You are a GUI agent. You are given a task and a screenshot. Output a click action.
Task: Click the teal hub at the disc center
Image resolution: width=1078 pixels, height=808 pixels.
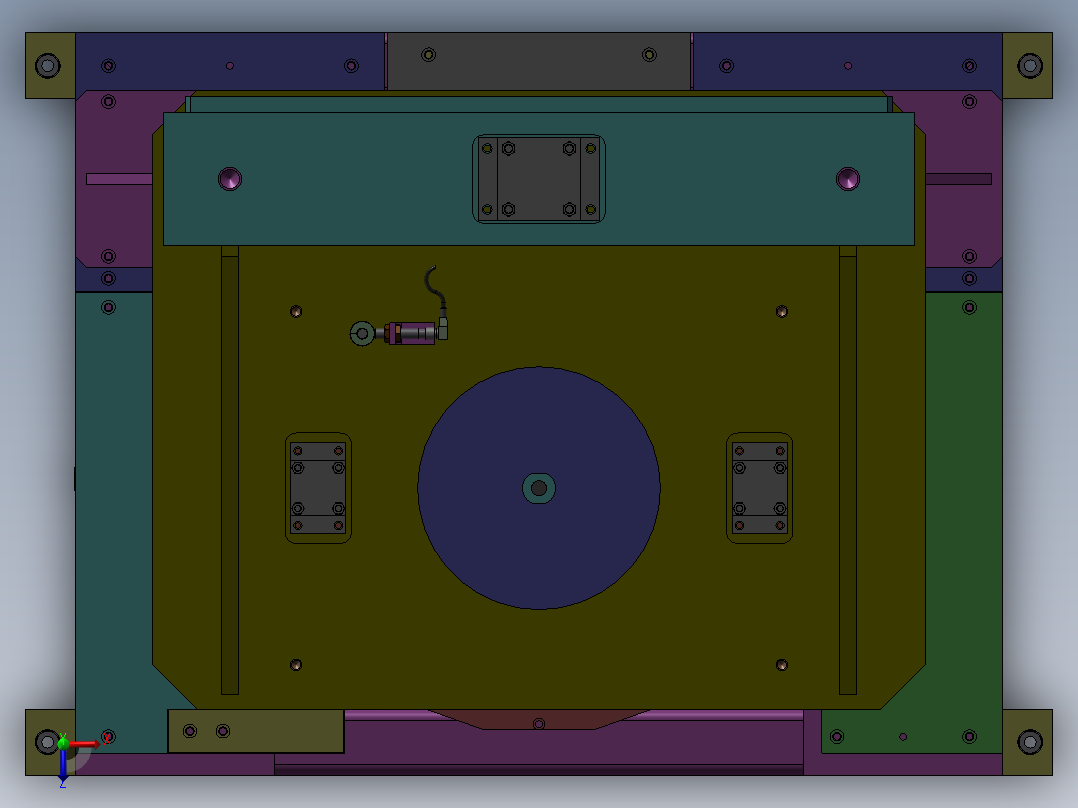point(539,488)
